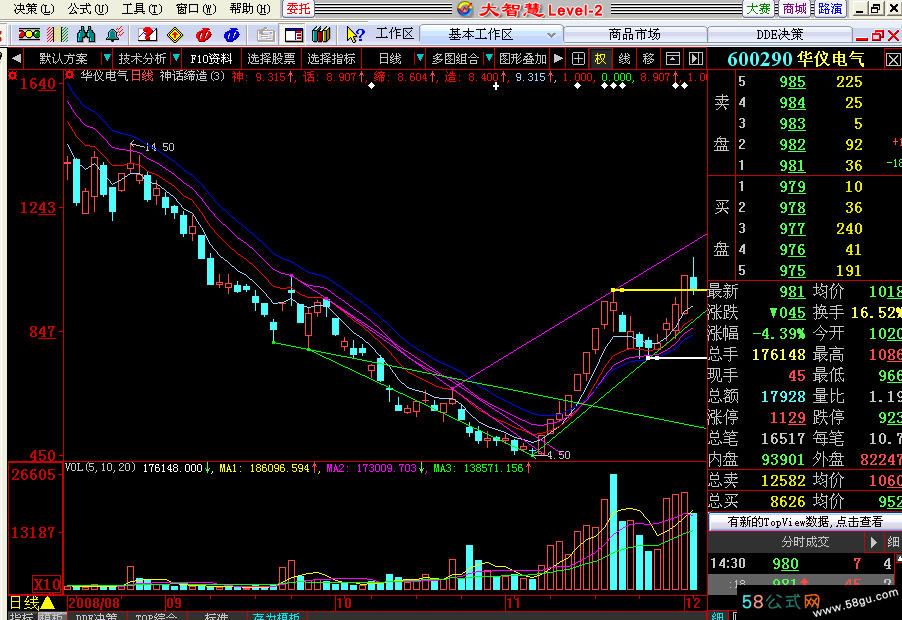Switch to the 商品市场 tab

[635, 35]
